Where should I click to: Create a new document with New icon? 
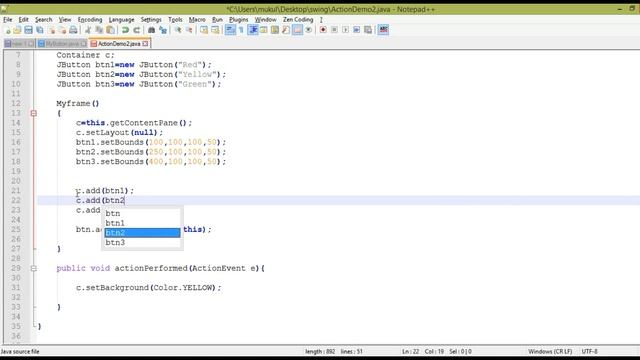pos(7,30)
